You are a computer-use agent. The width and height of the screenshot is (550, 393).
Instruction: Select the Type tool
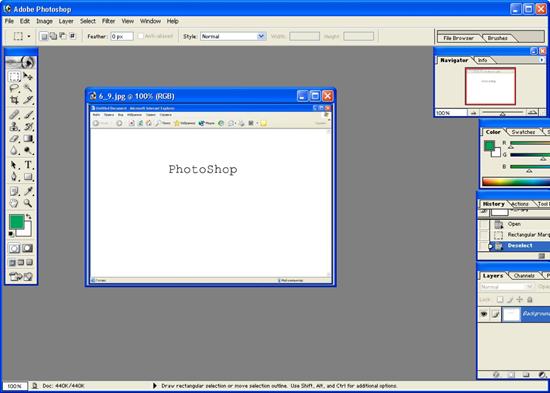coord(28,165)
